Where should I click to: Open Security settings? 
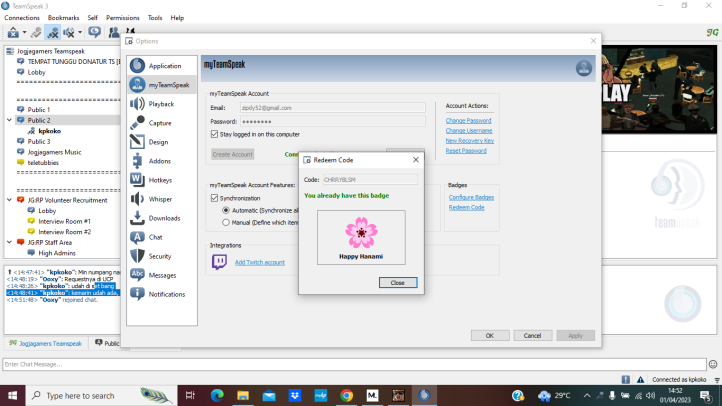[x=162, y=256]
